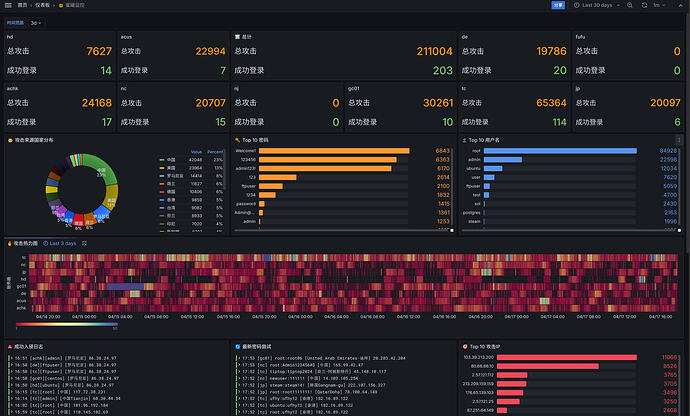This screenshot has width=690, height=416.
Task: Click the green 中国 pie slice
Action: [x=103, y=169]
